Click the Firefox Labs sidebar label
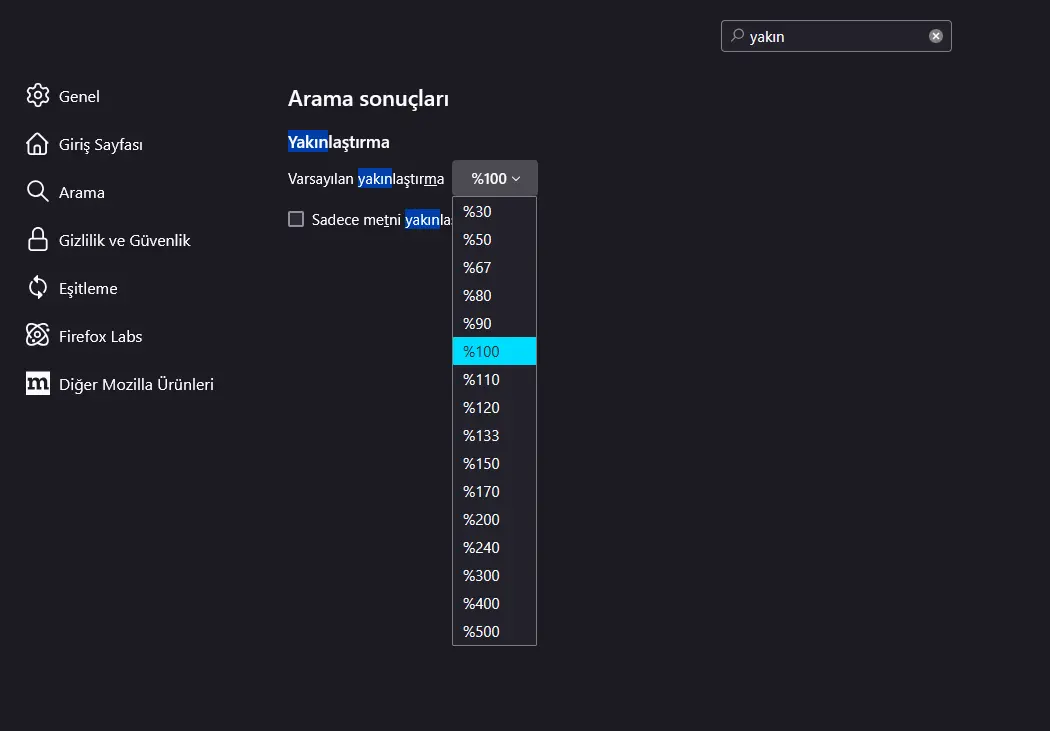Viewport: 1050px width, 731px height. 100,336
